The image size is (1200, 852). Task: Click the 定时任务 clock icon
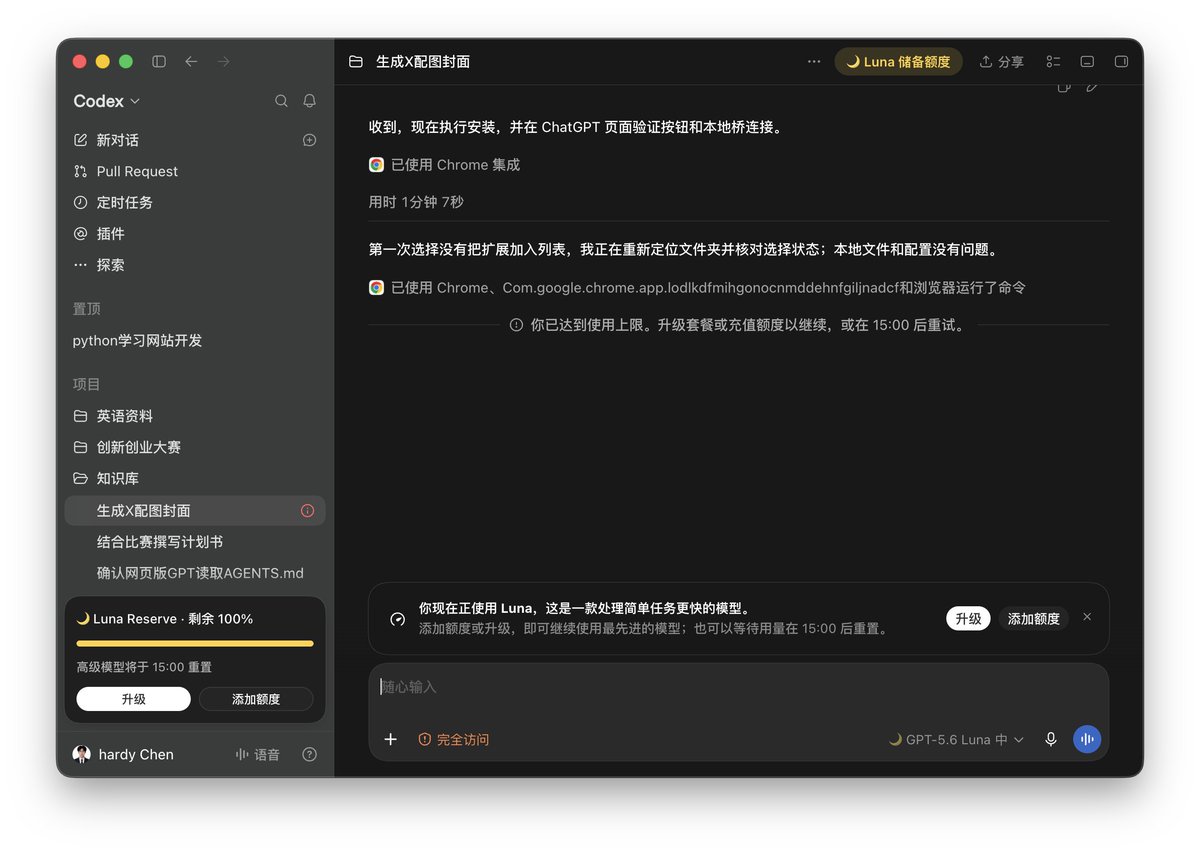81,202
